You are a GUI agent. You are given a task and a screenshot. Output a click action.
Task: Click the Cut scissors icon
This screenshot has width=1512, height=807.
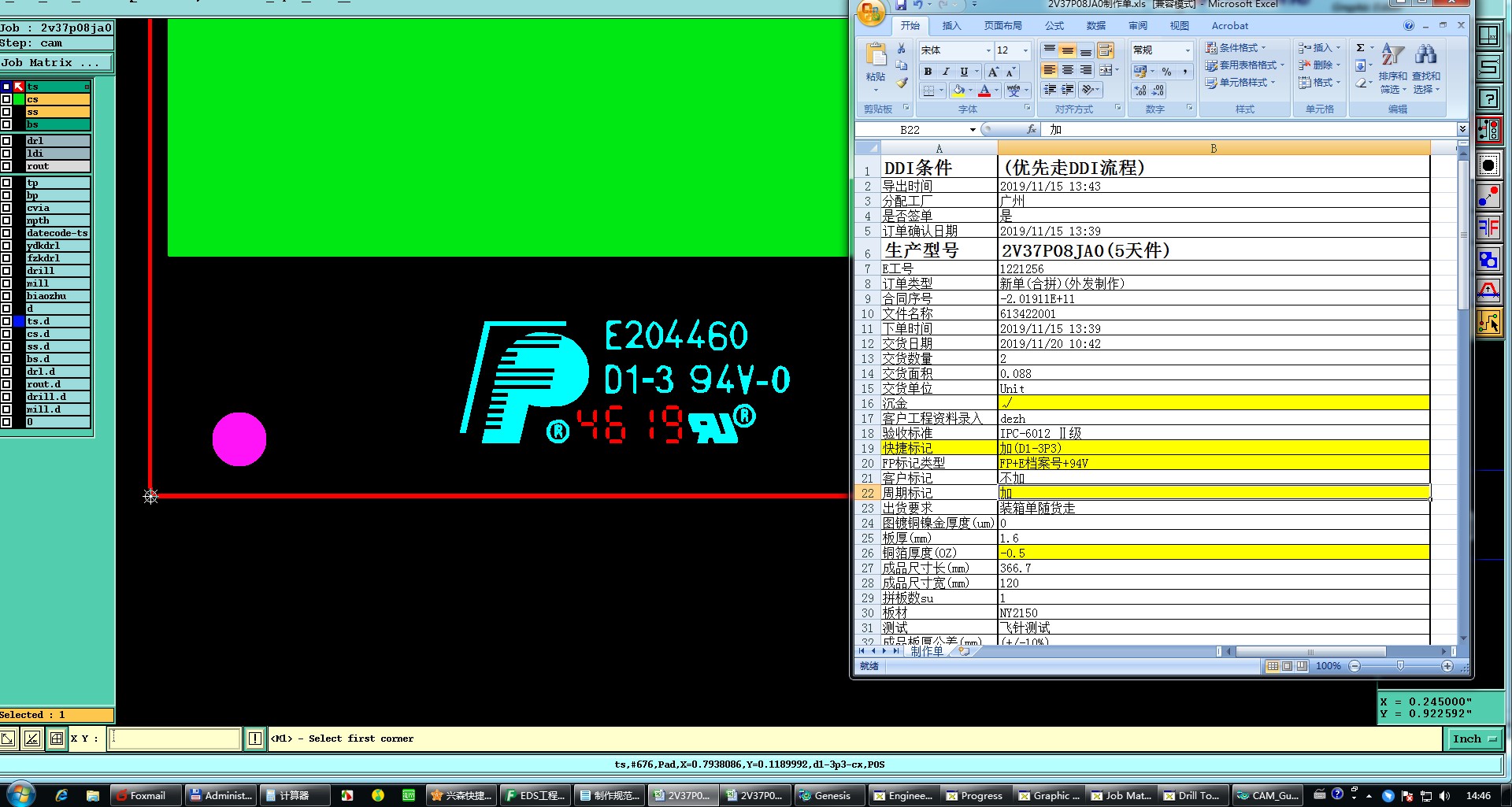tap(902, 49)
